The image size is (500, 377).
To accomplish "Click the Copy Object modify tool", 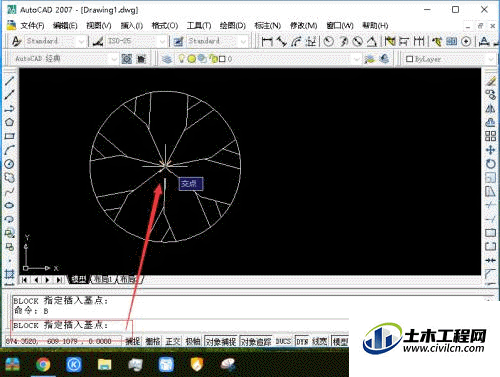I will [x=491, y=95].
